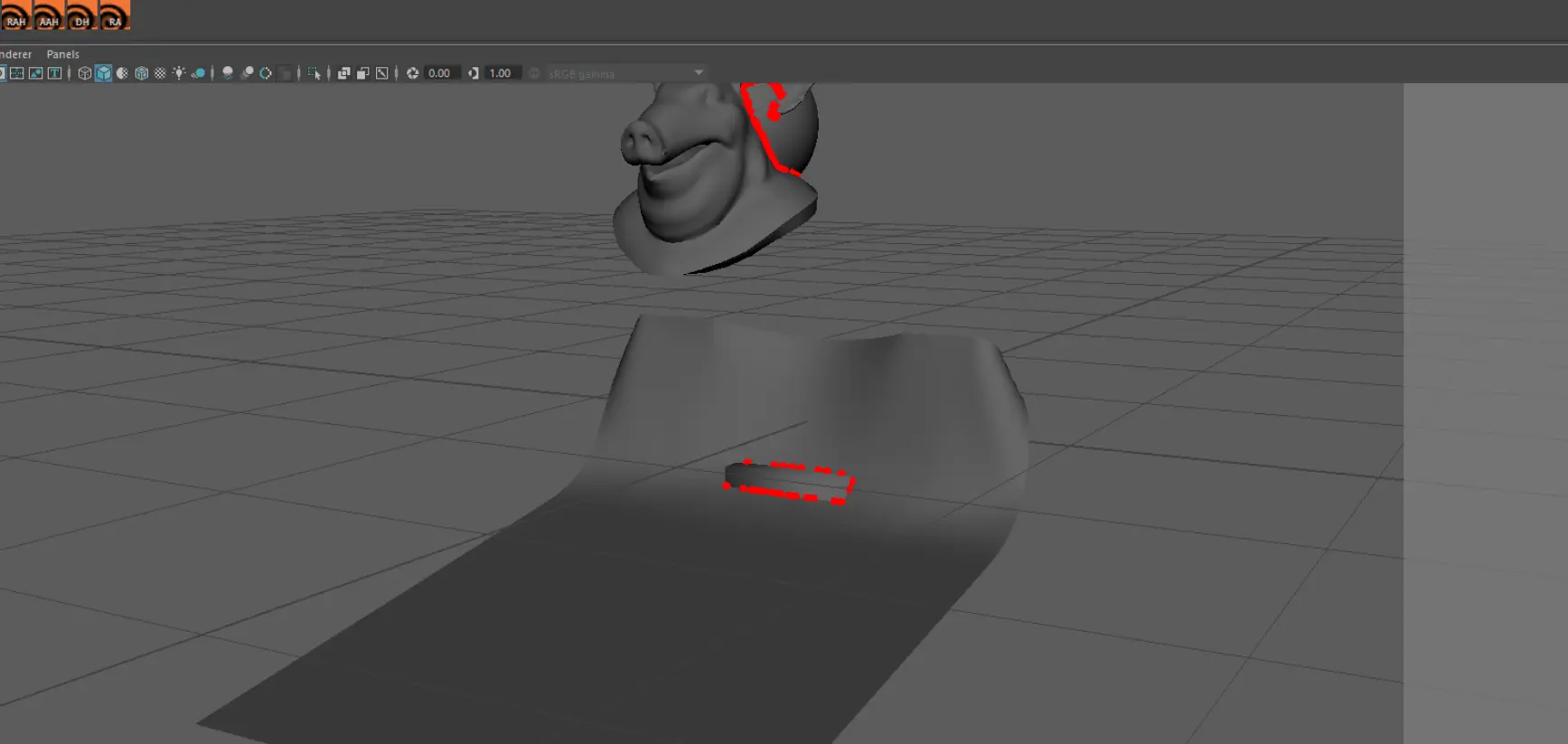
Task: Reset gamma with the gamma icon
Action: click(474, 73)
